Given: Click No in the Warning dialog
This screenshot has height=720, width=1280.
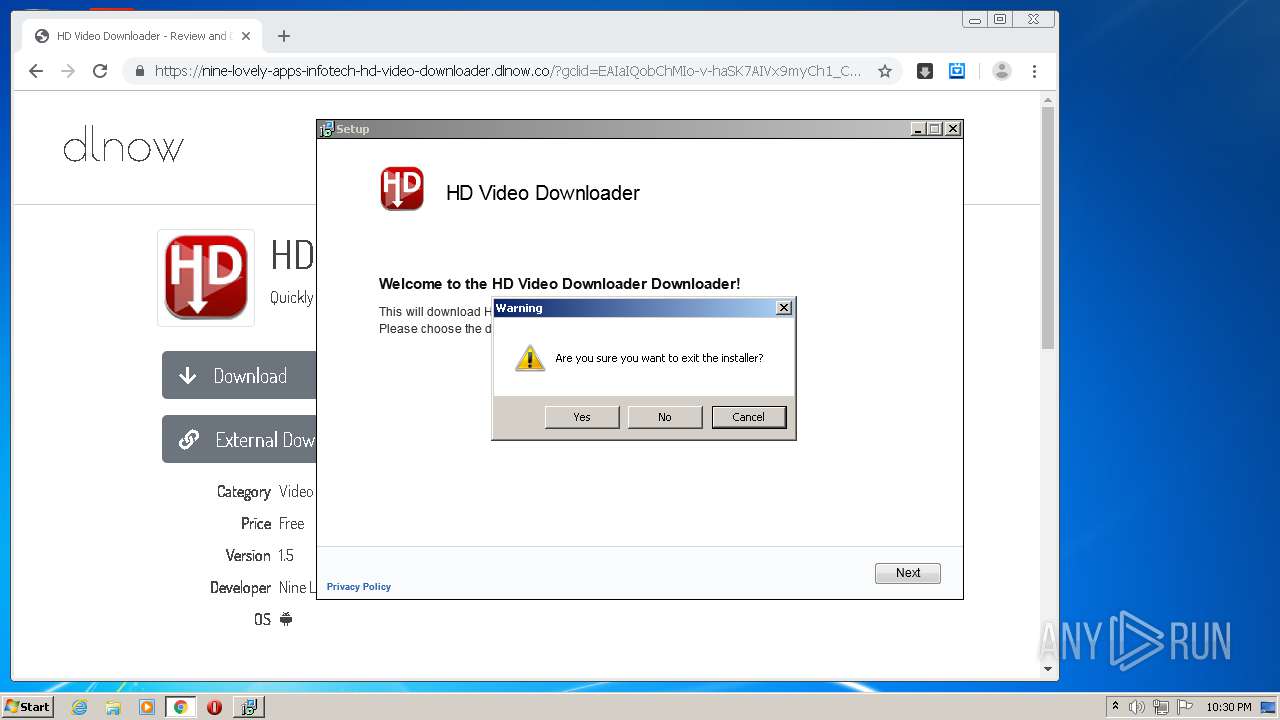Looking at the screenshot, I should point(665,417).
